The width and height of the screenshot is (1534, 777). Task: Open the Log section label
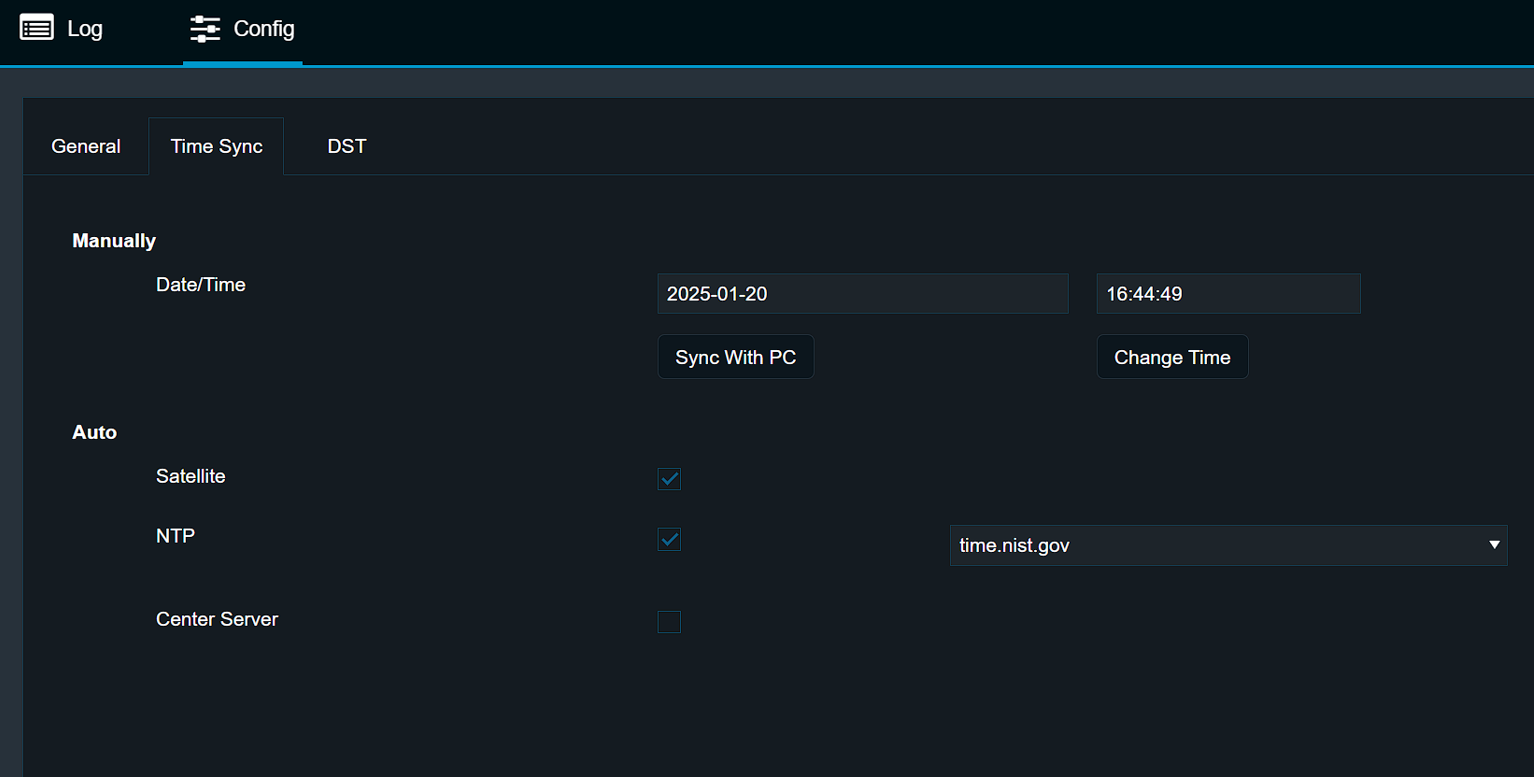[85, 29]
